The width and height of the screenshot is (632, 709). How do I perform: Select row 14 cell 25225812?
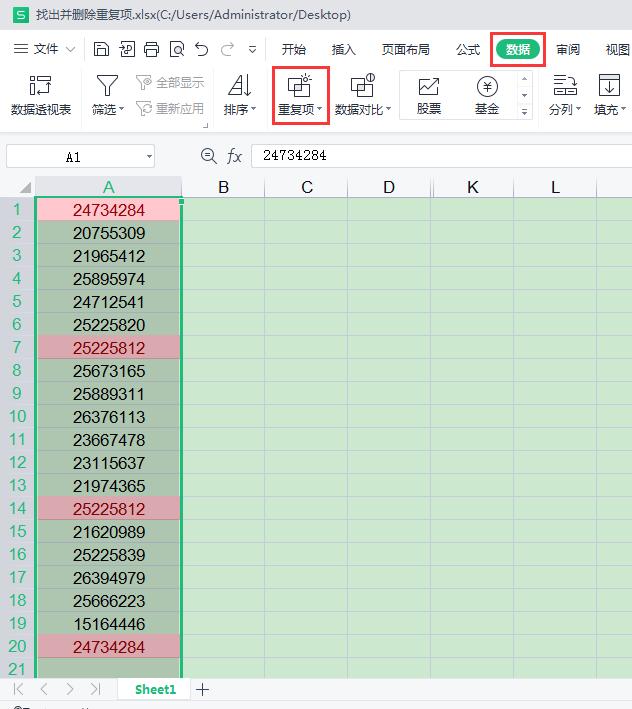click(109, 509)
